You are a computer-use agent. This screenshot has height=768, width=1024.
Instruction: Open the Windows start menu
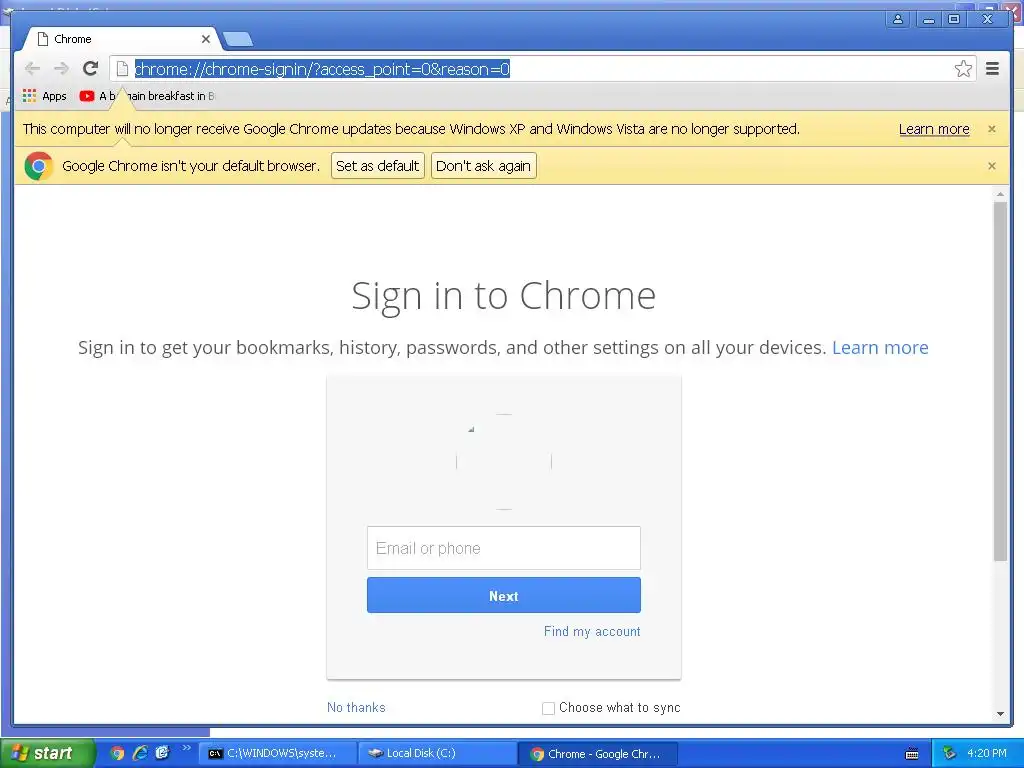point(47,754)
